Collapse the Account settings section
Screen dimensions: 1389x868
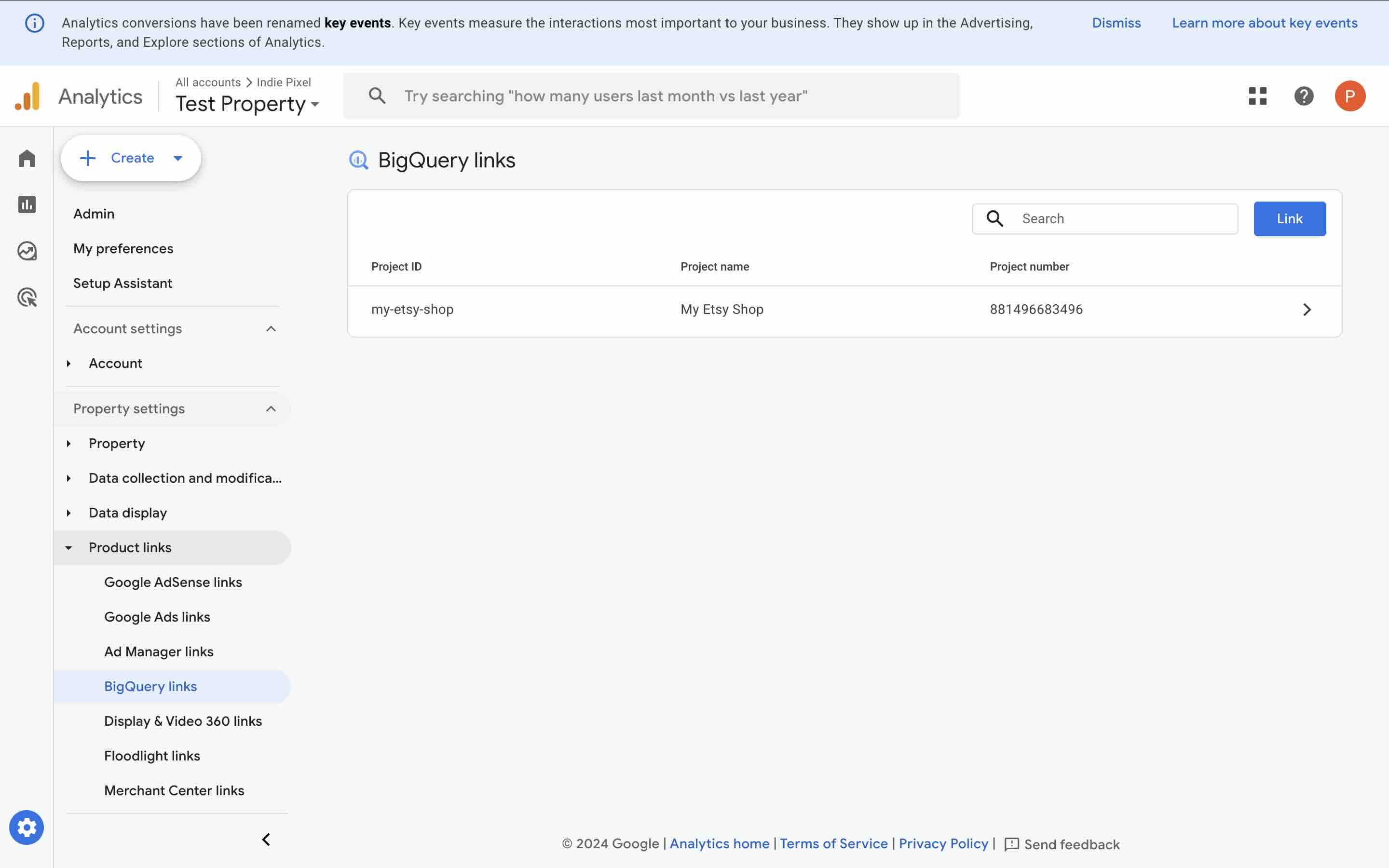coord(271,328)
